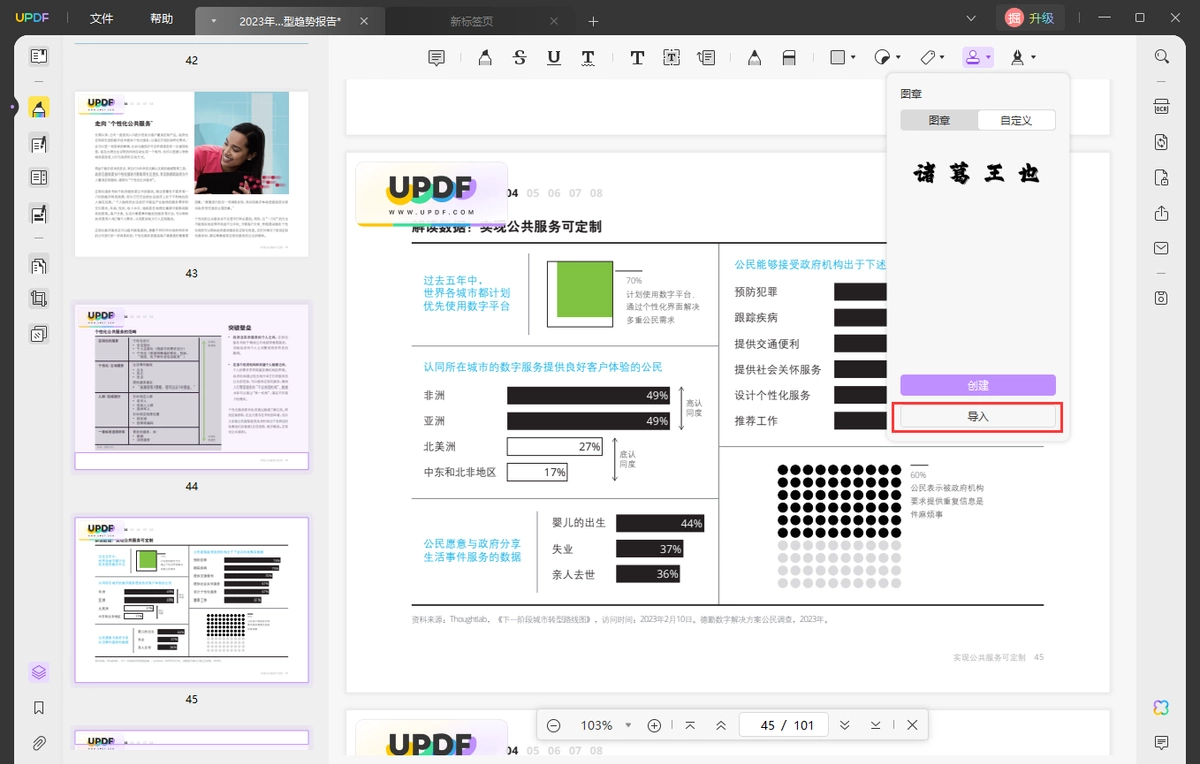Image resolution: width=1200 pixels, height=764 pixels.
Task: Switch to the 新标签页 tab
Action: coord(471,21)
